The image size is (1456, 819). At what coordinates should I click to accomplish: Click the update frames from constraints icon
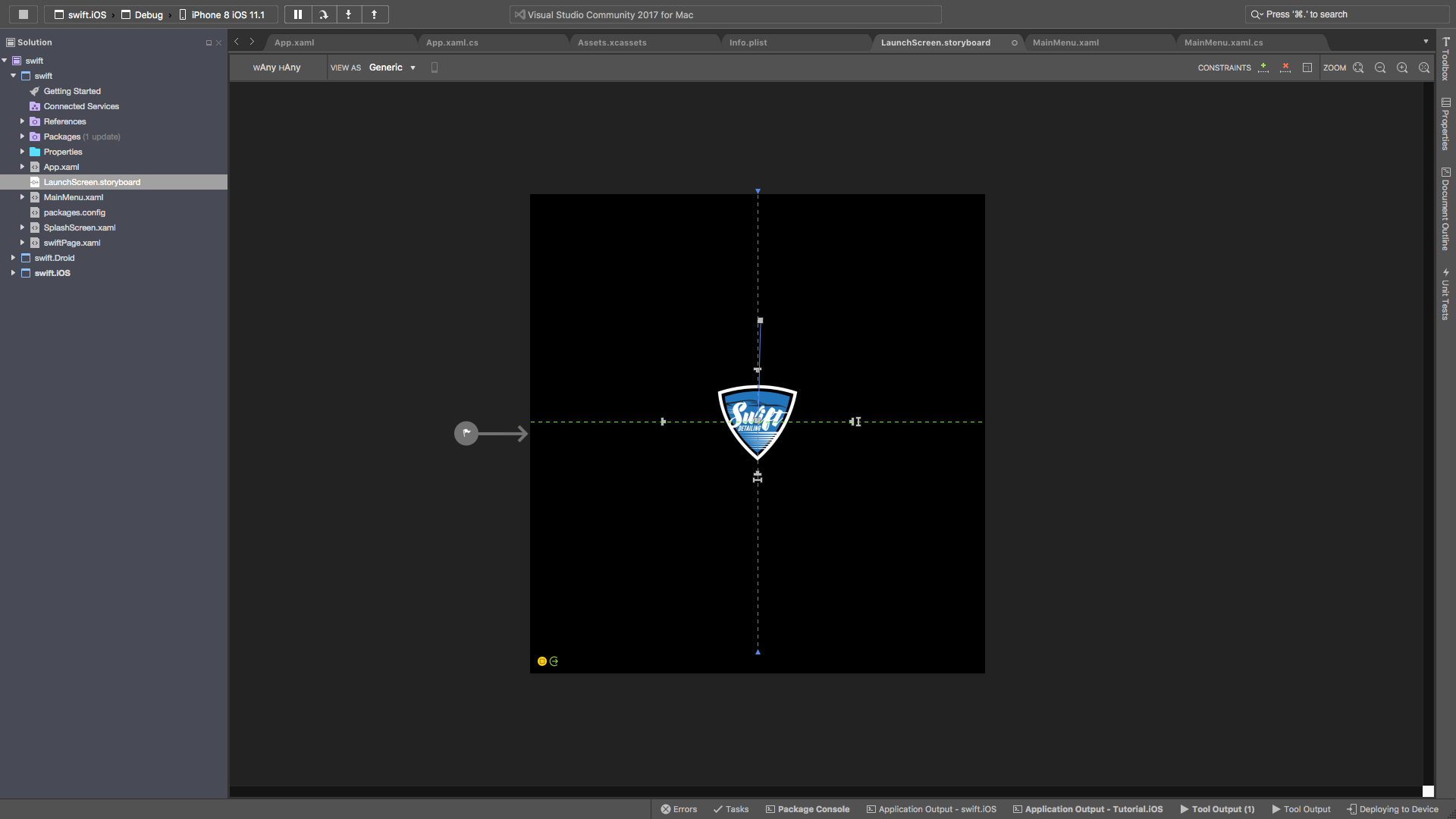coord(1307,67)
